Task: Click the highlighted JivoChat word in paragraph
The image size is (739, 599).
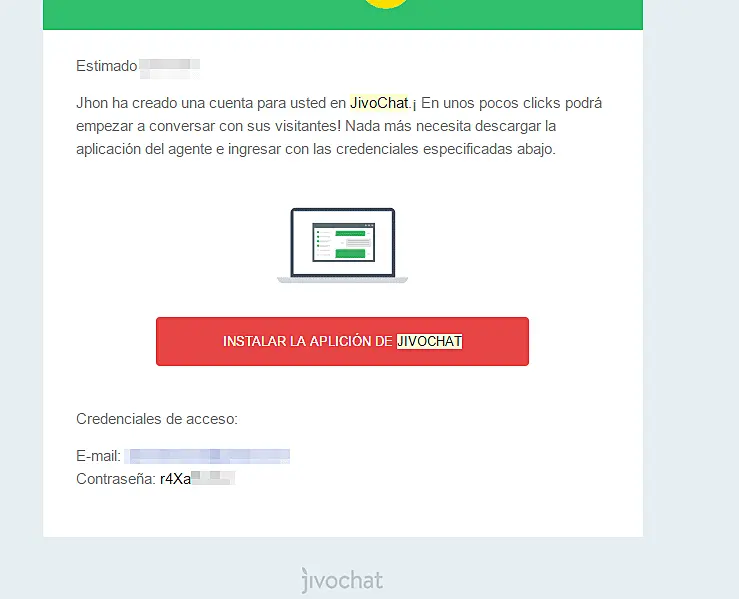Action: pyautogui.click(x=379, y=103)
